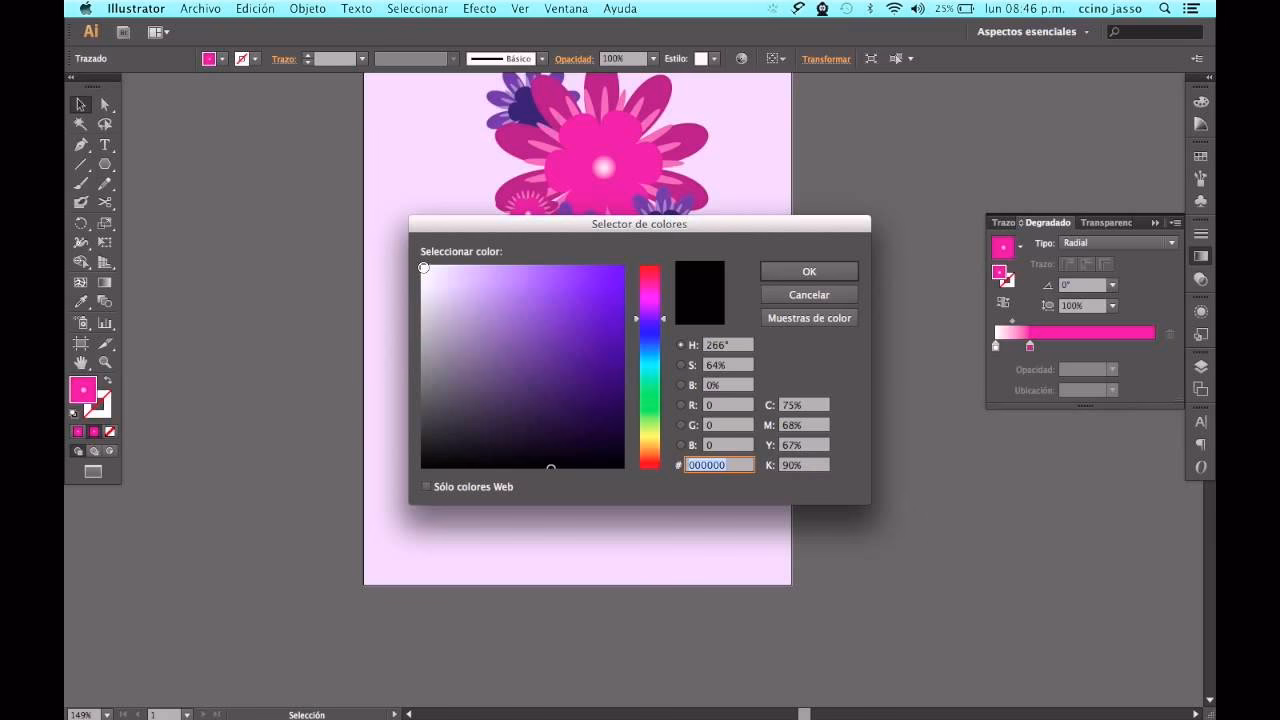Switch to the Transparencia tab
1280x720 pixels.
1106,222
